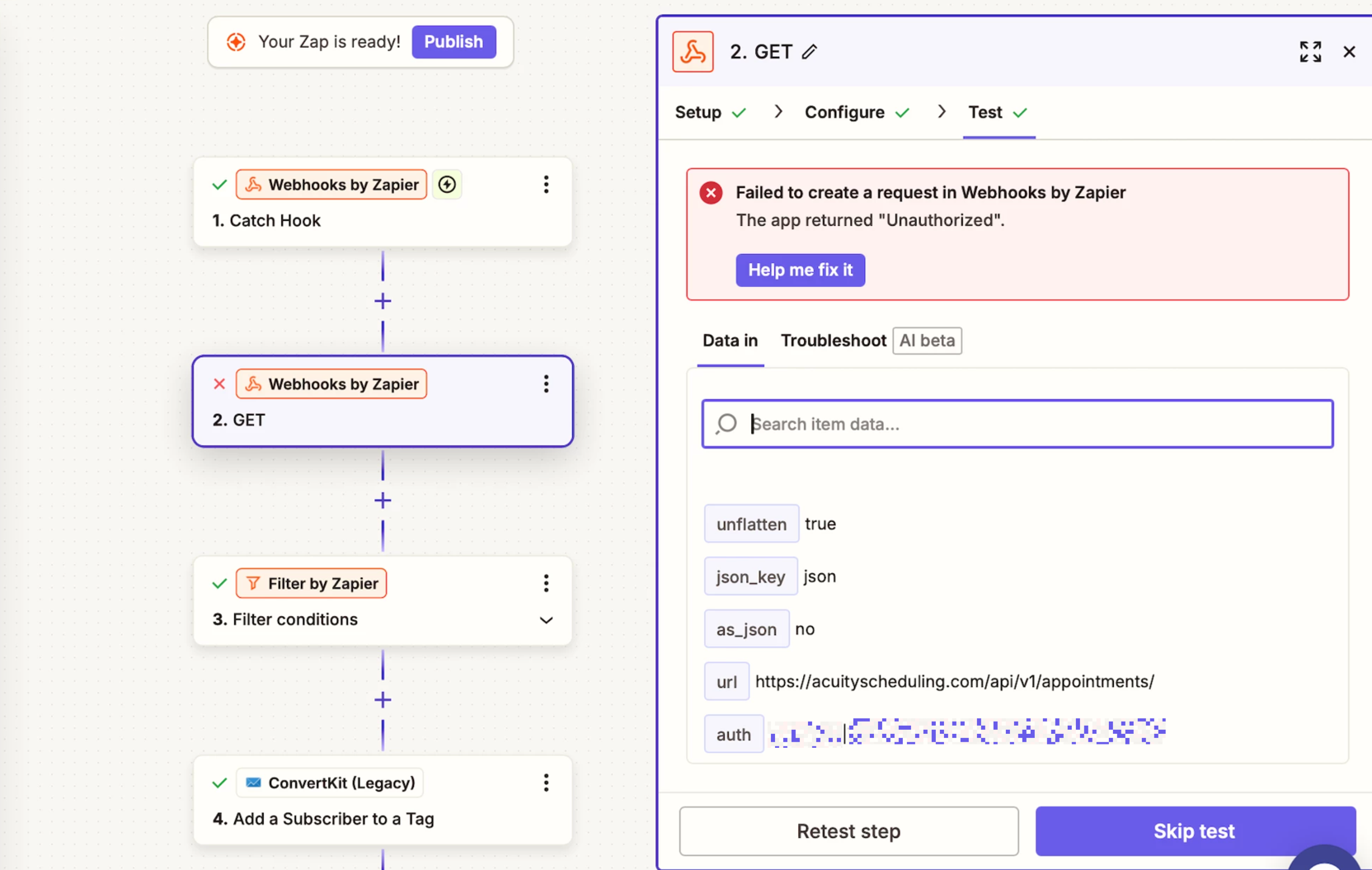The image size is (1372, 870).
Task: Expand the panel to full screen
Action: pos(1310,52)
